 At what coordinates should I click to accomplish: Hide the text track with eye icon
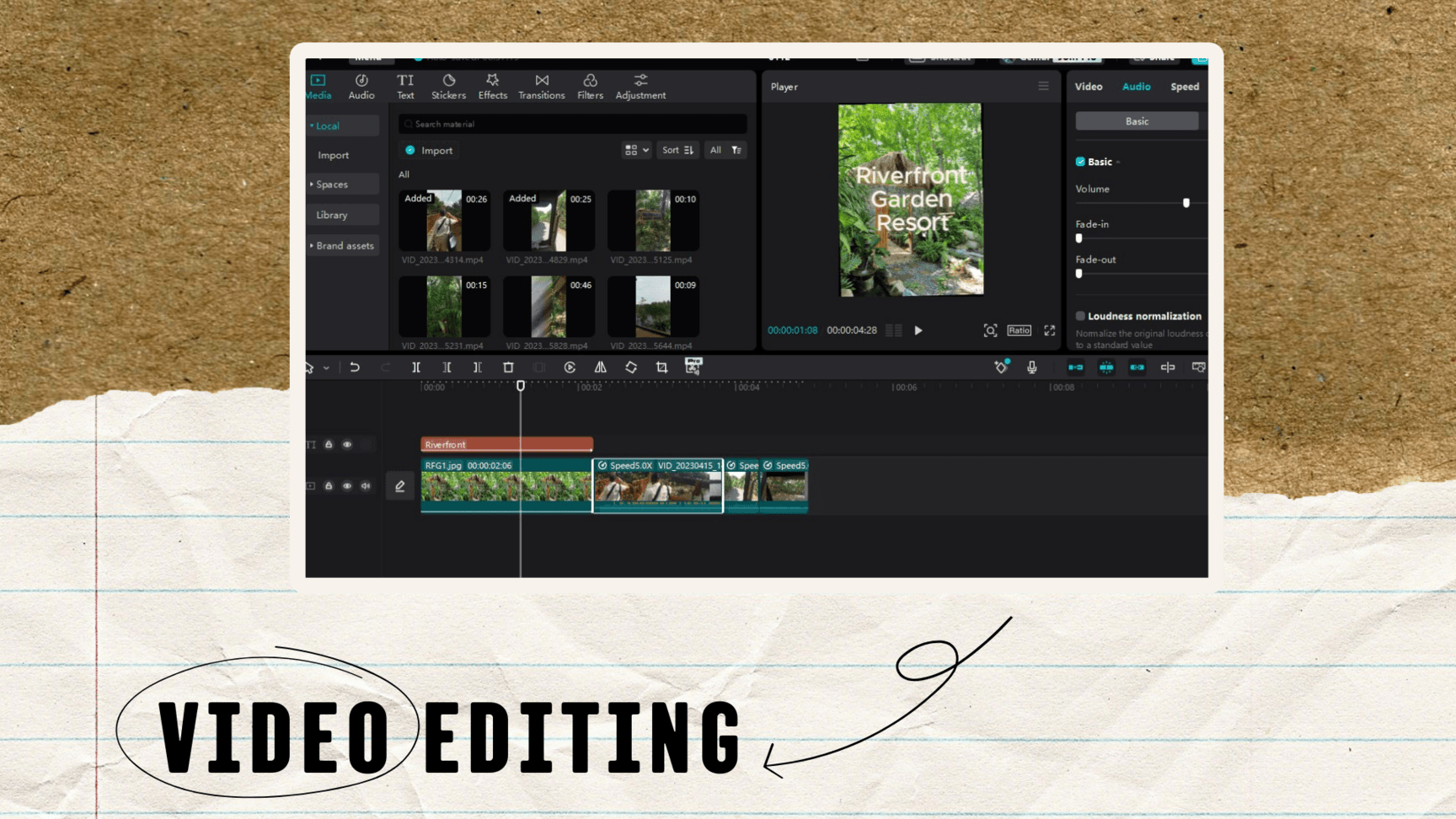point(347,444)
